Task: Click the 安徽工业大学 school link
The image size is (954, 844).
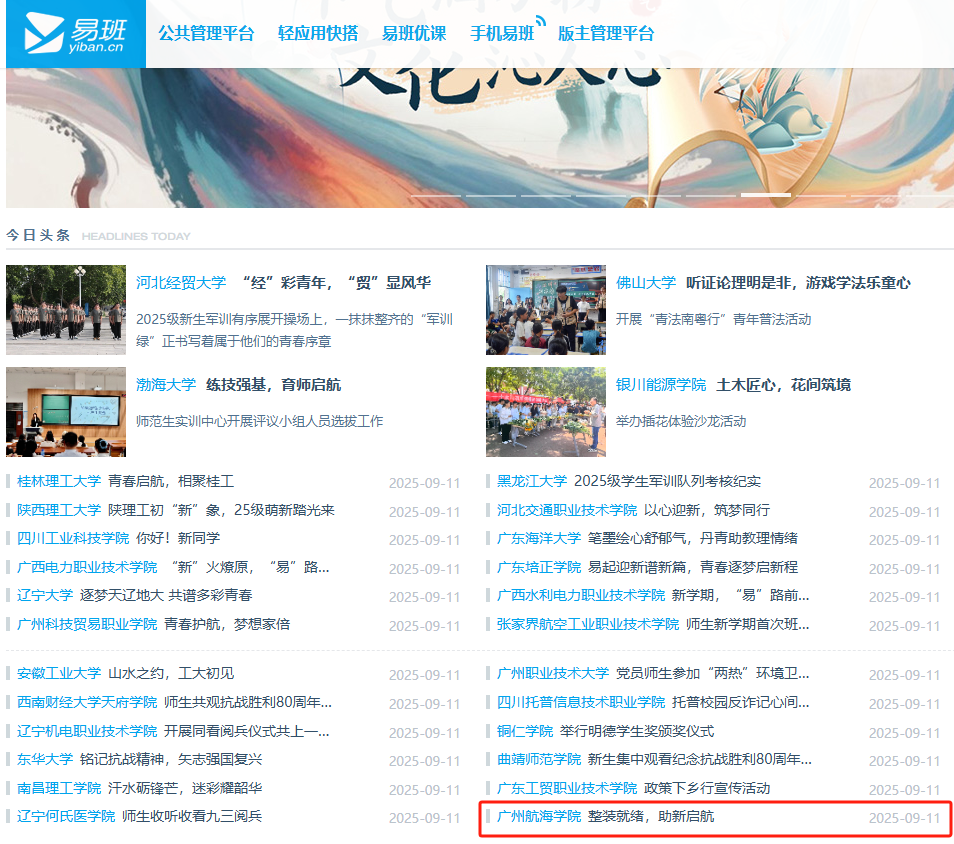Action: click(59, 673)
